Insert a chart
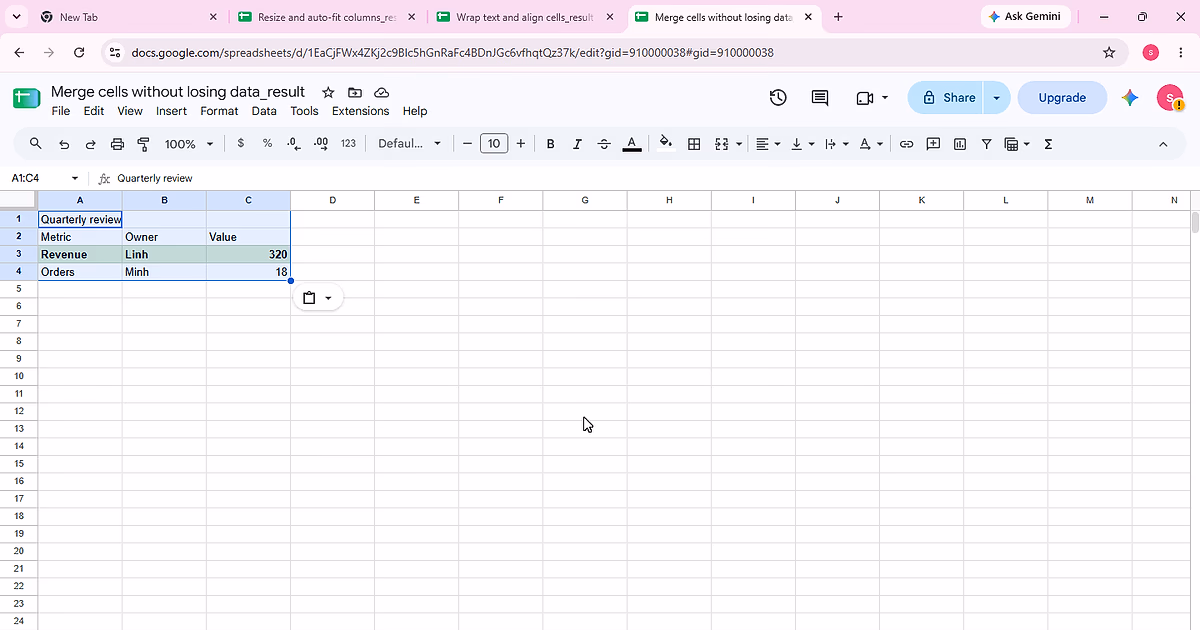Image resolution: width=1200 pixels, height=630 pixels. (x=960, y=144)
